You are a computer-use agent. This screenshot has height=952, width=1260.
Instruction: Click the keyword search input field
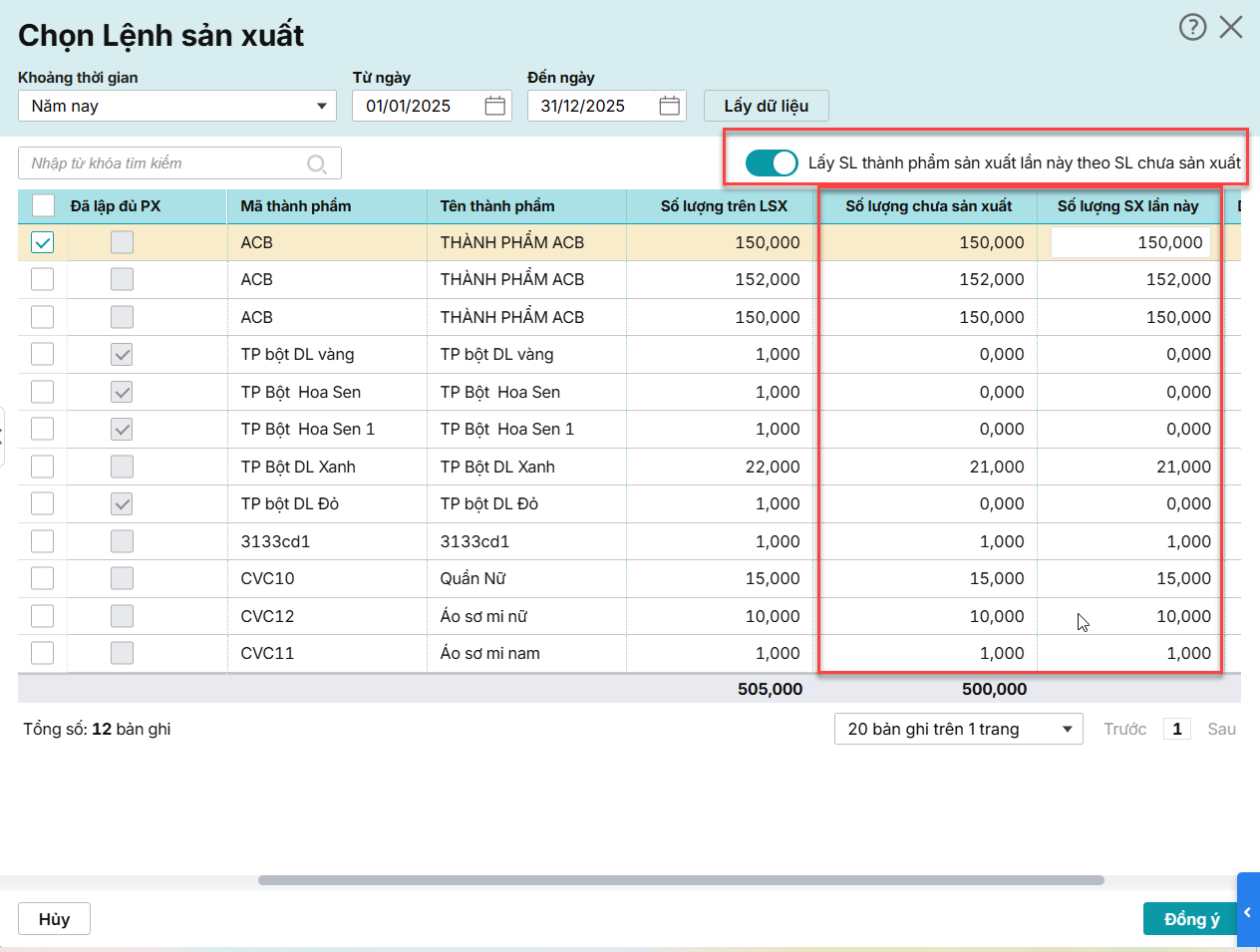[164, 163]
